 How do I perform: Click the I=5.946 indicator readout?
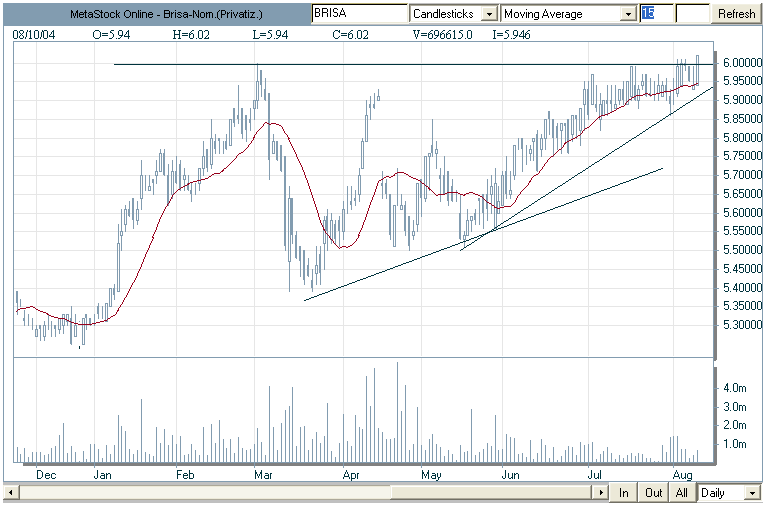(x=511, y=34)
